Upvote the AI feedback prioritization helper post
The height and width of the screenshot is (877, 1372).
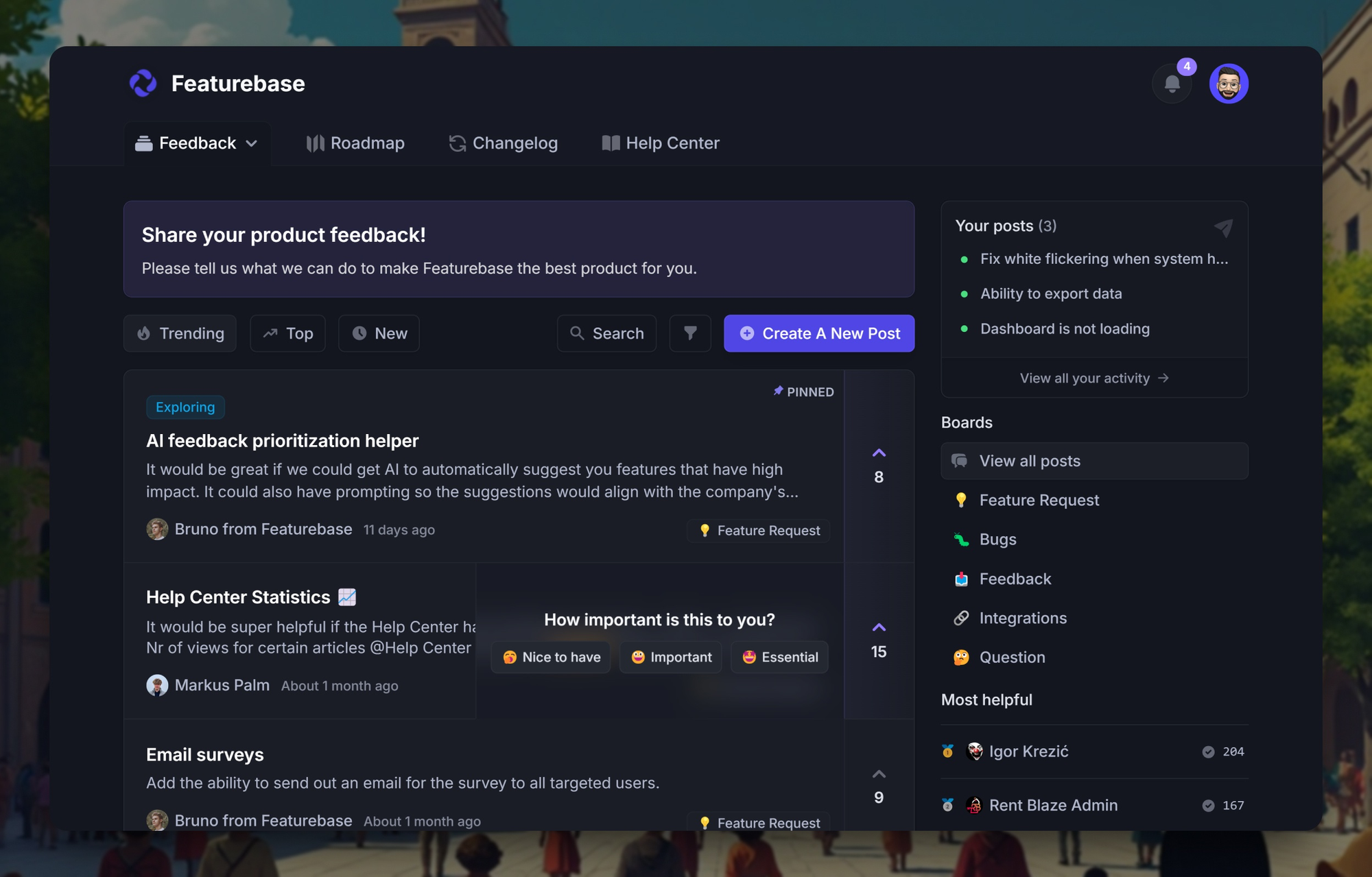879,453
